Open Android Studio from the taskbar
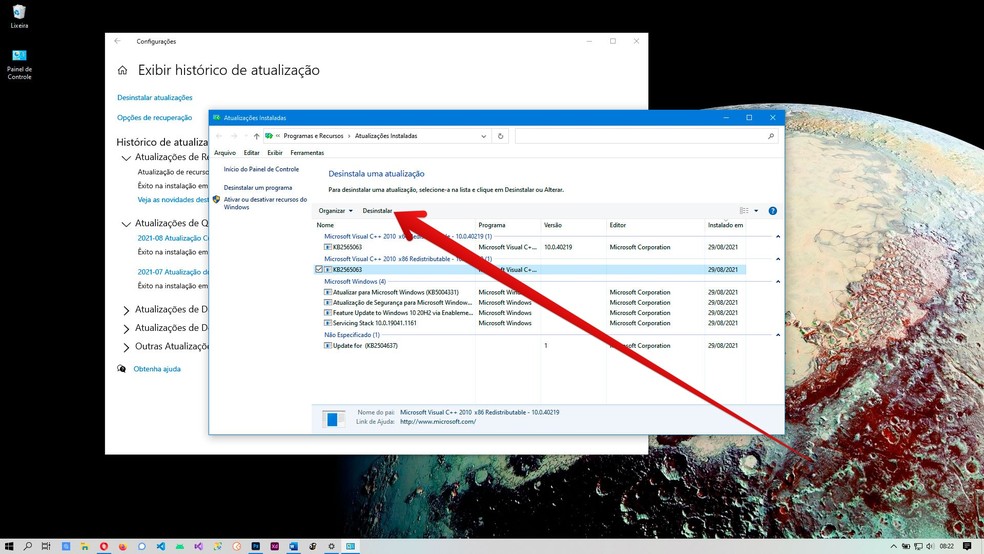Image resolution: width=984 pixels, height=554 pixels. tap(179, 546)
